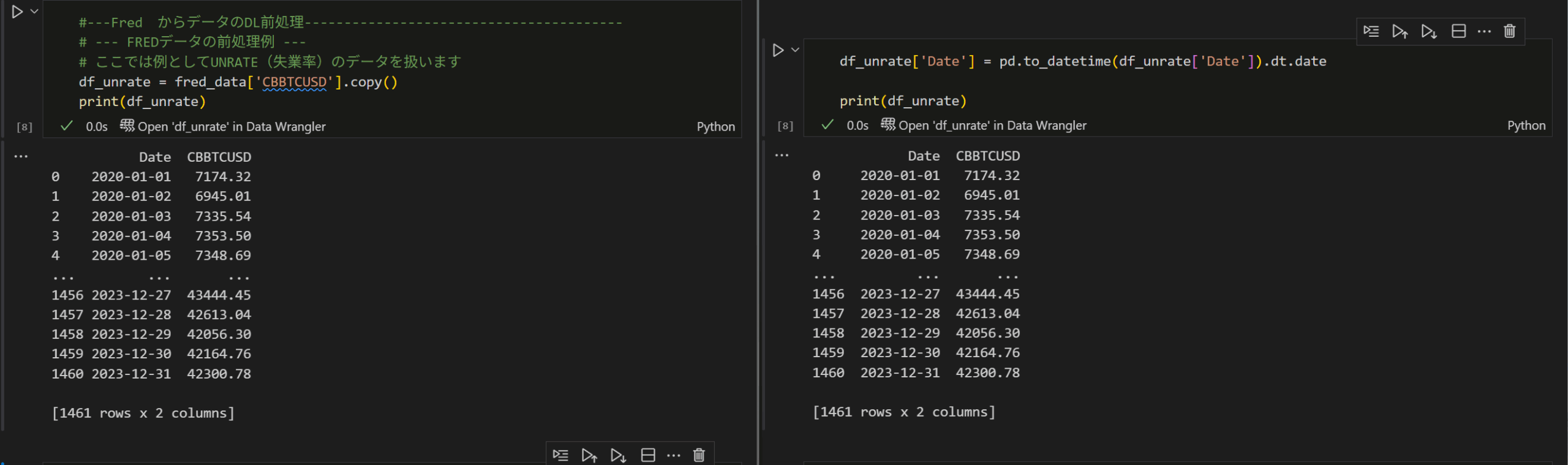This screenshot has width=1568, height=465.
Task: Select value 7174.32 in left output
Action: click(223, 176)
